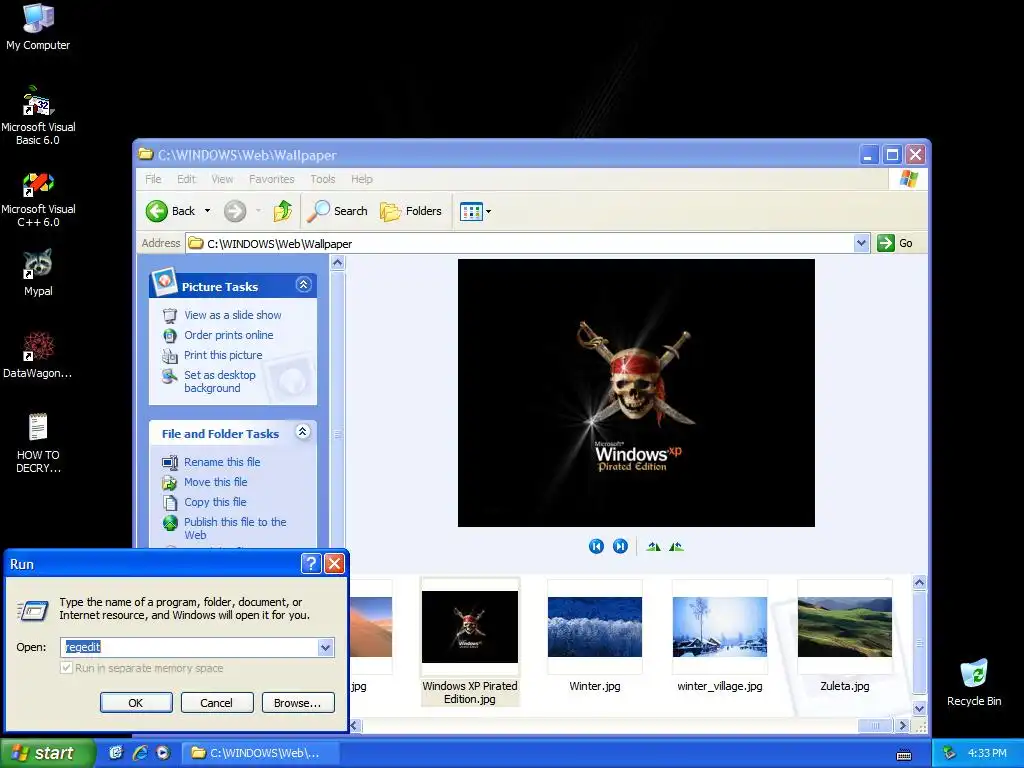The height and width of the screenshot is (768, 1024).
Task: Select the Mypal raccoon browser icon
Action: click(38, 273)
